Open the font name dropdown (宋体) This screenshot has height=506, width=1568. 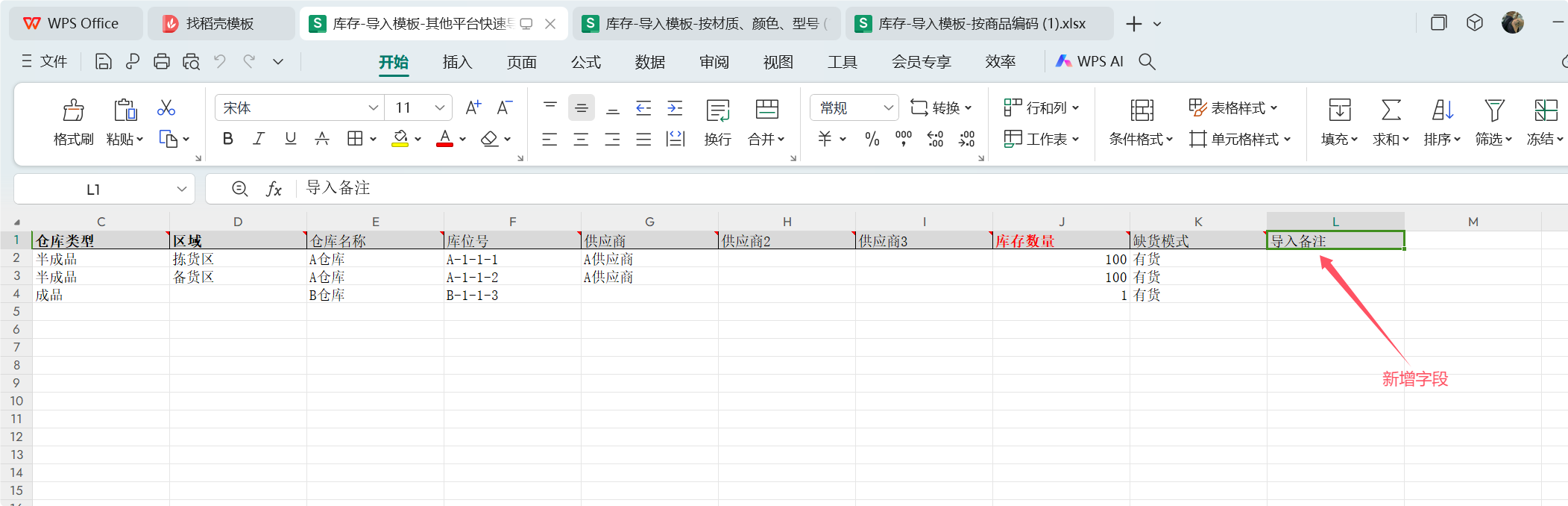coord(374,108)
